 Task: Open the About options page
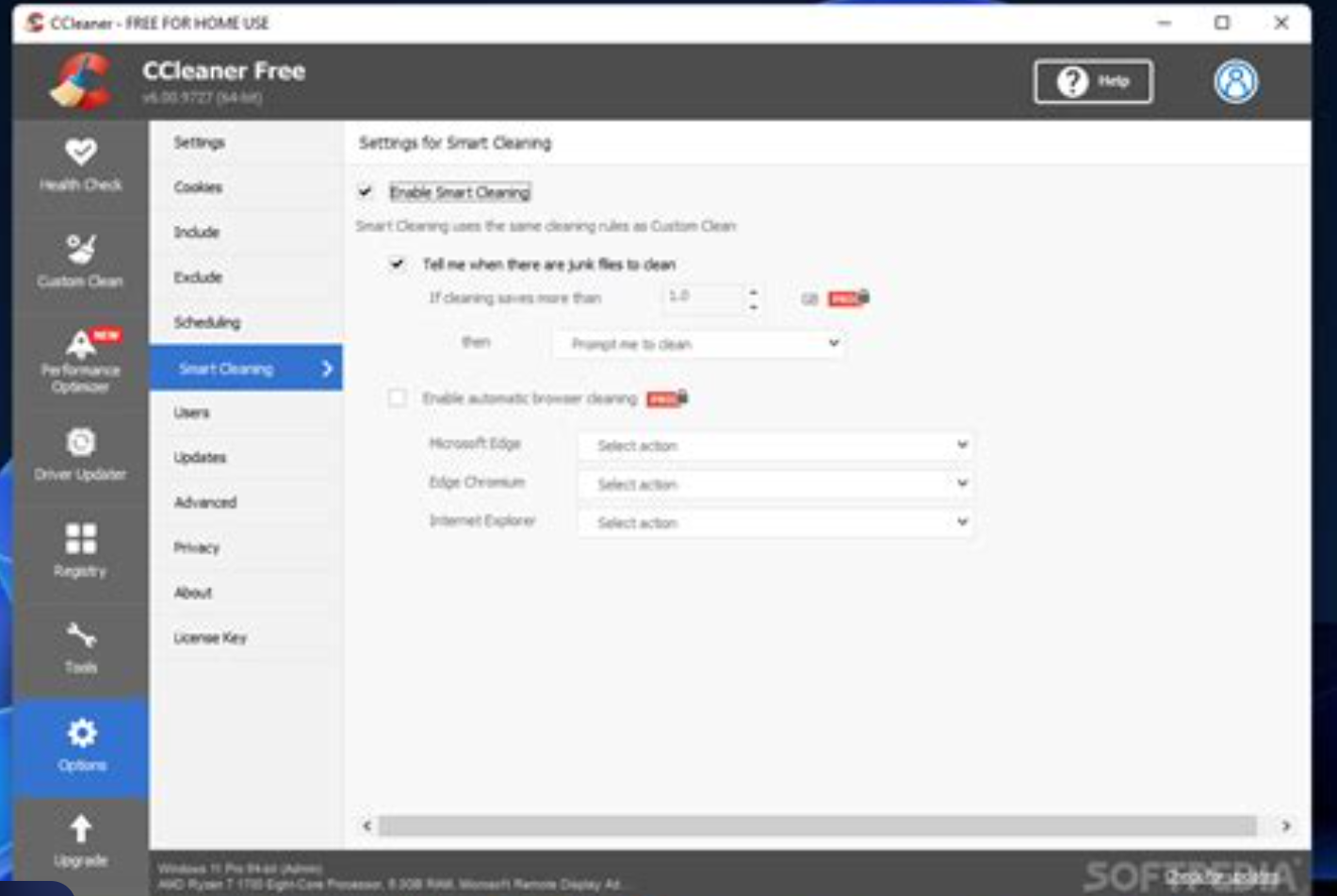246,593
